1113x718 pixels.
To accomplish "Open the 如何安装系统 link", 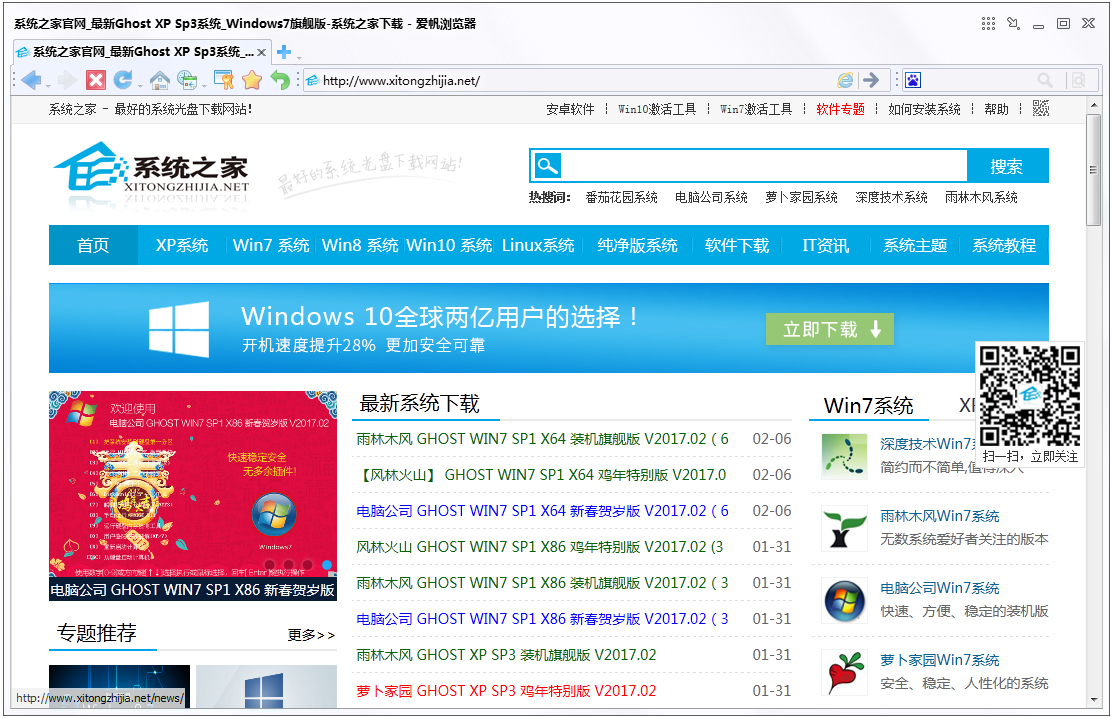I will click(x=924, y=109).
